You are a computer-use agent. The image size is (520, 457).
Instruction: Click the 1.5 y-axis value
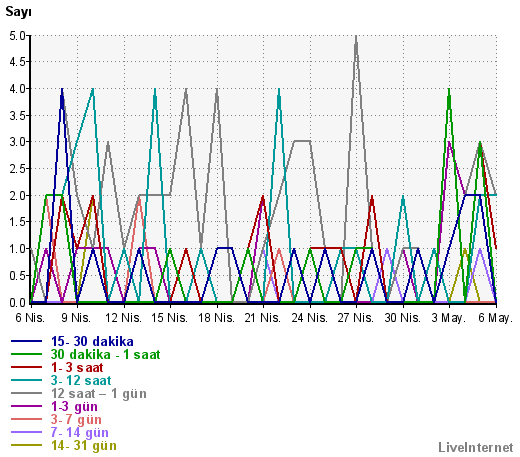[18, 222]
